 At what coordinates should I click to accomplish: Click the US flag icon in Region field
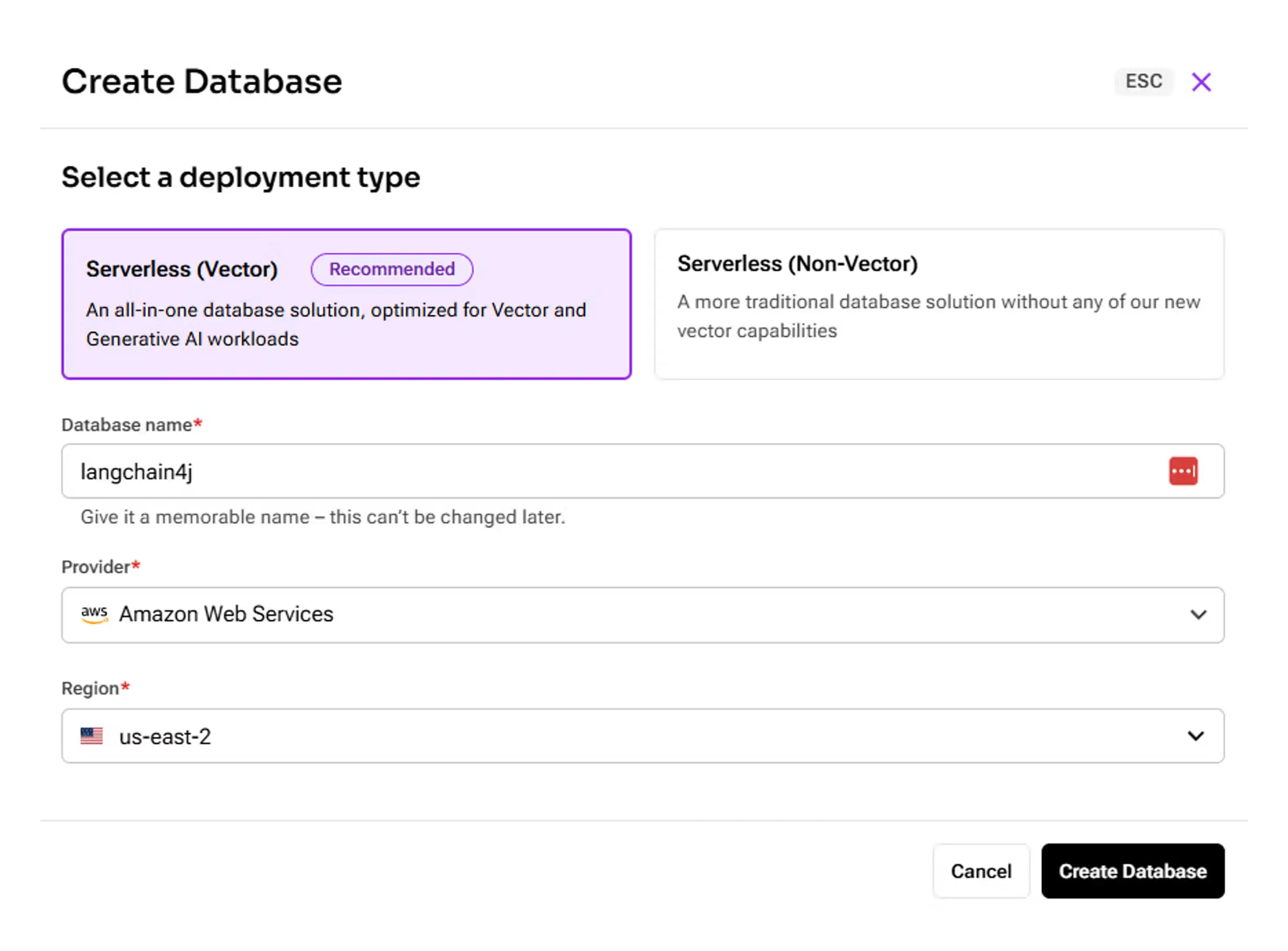point(92,736)
